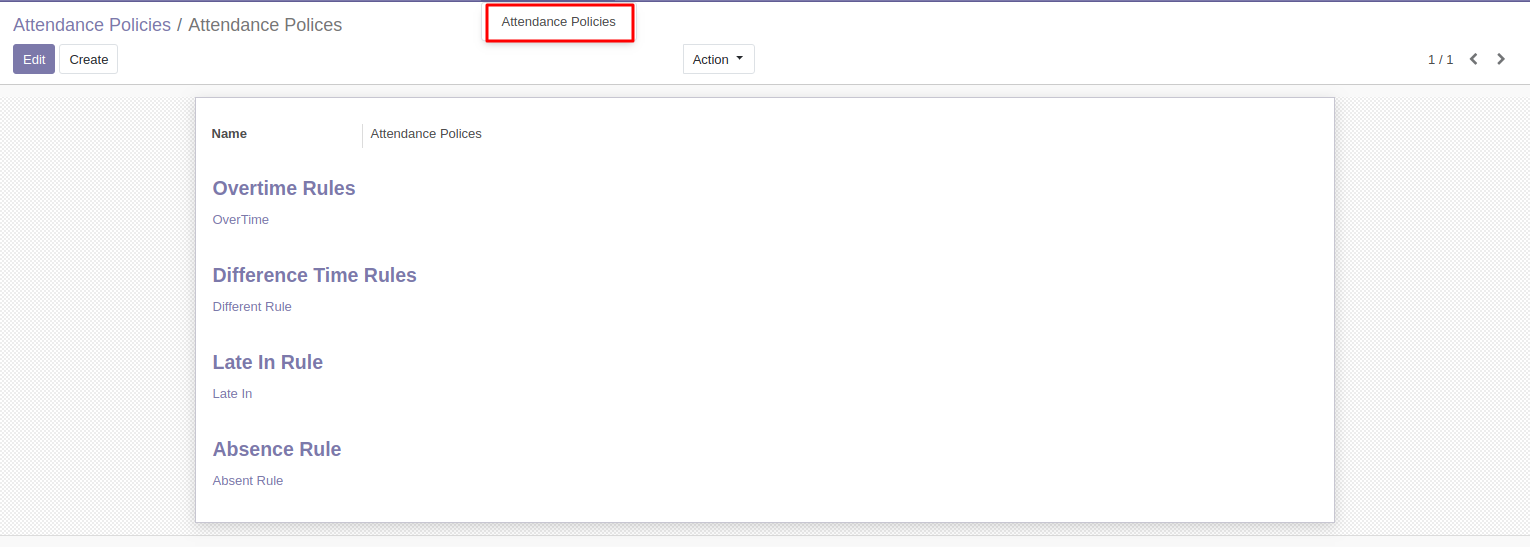Open the Absent Rule link
This screenshot has height=547, width=1530.
coord(248,481)
